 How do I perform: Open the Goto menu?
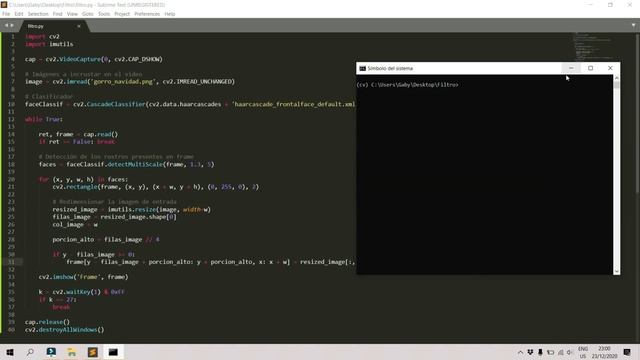point(88,14)
